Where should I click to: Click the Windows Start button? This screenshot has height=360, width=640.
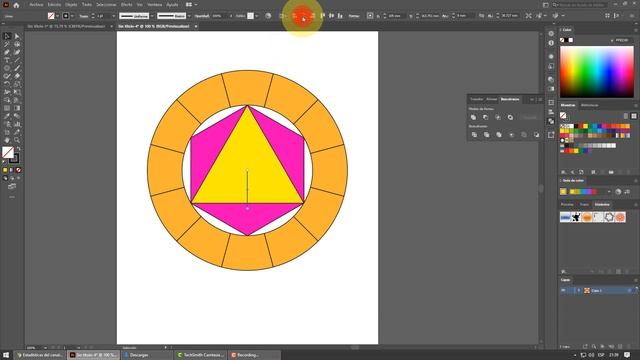(x=6, y=355)
